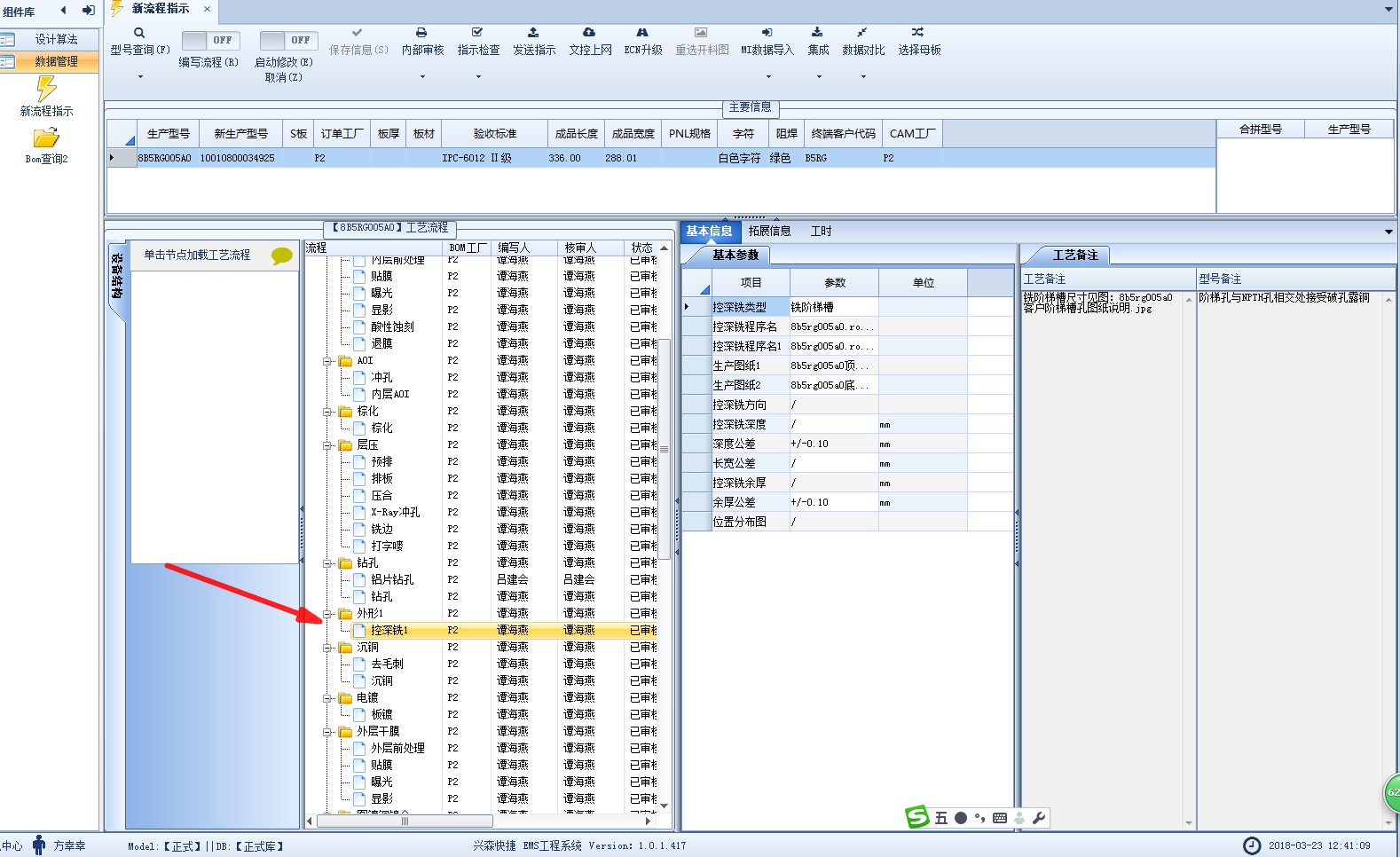Open dropdown arrow under 型号查询
Image resolution: width=1400 pixels, height=857 pixels.
tap(140, 77)
